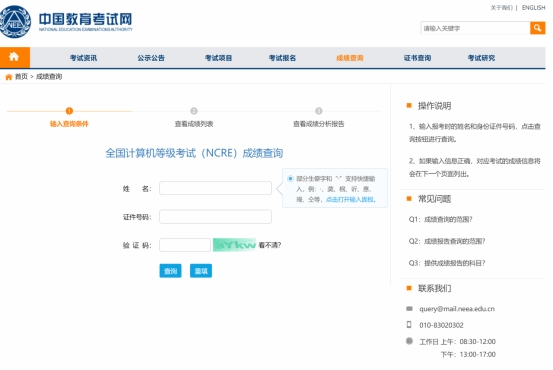Image resolution: width=553 pixels, height=370 pixels.
Task: Focus the 验证码 captcha input field
Action: point(185,245)
